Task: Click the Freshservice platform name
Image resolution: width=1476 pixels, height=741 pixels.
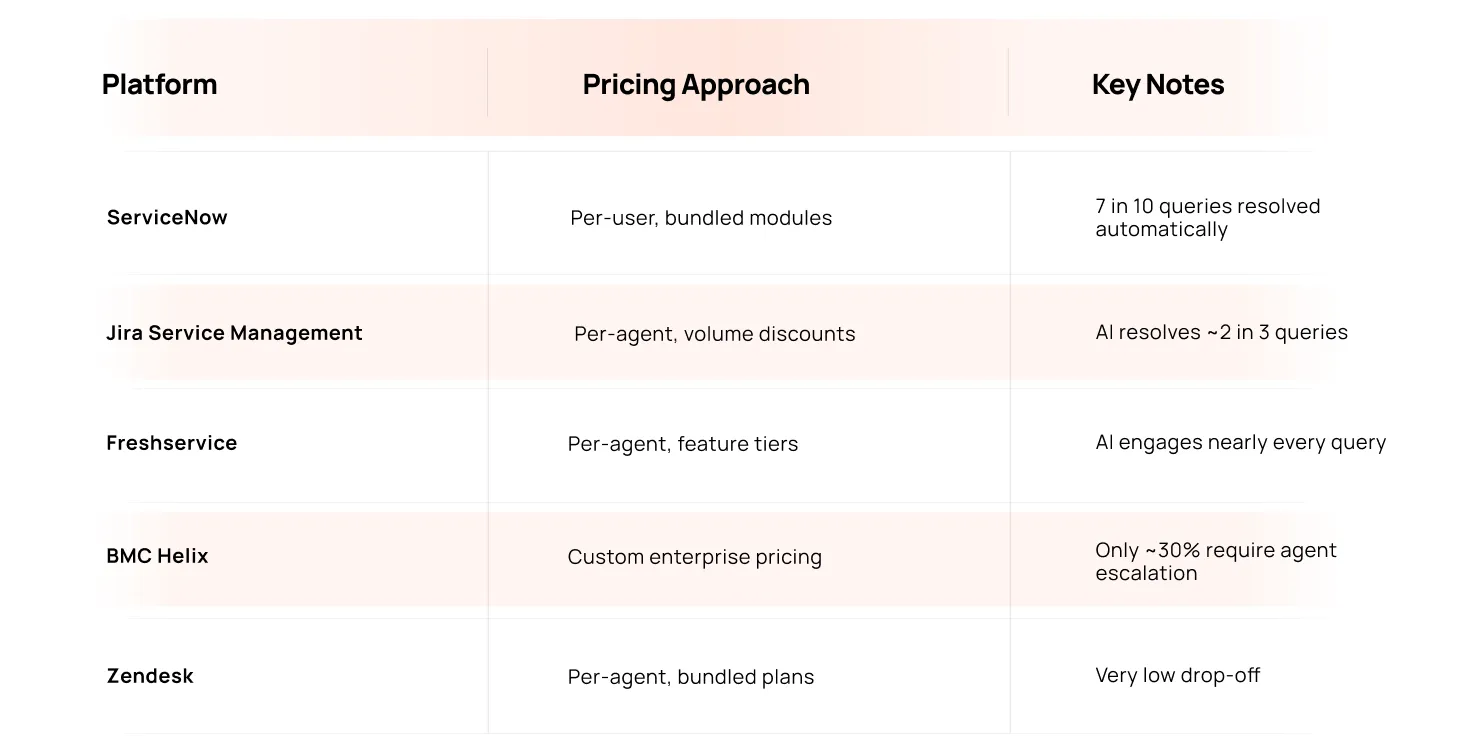Action: tap(172, 443)
